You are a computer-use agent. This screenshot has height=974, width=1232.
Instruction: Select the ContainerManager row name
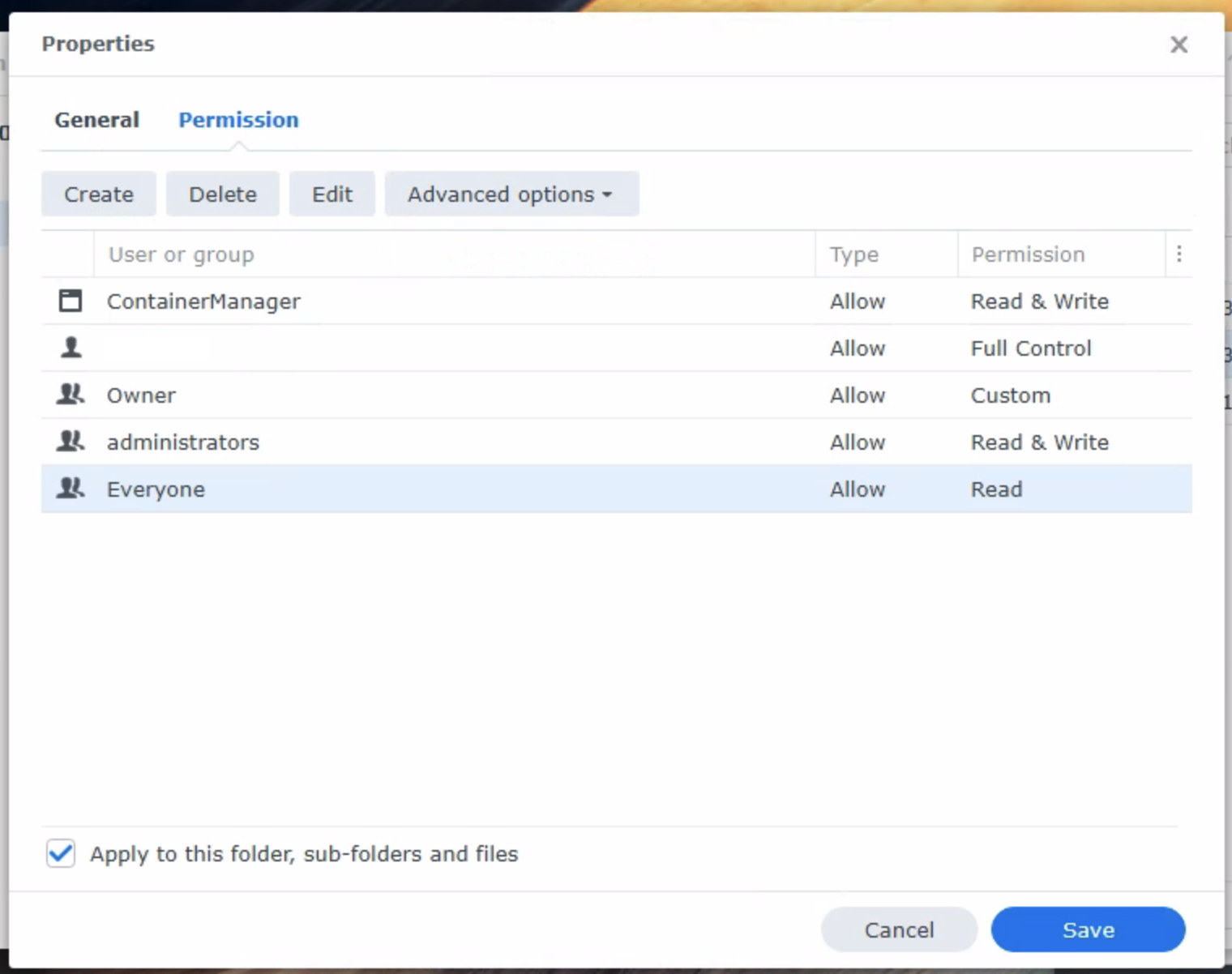pos(203,301)
